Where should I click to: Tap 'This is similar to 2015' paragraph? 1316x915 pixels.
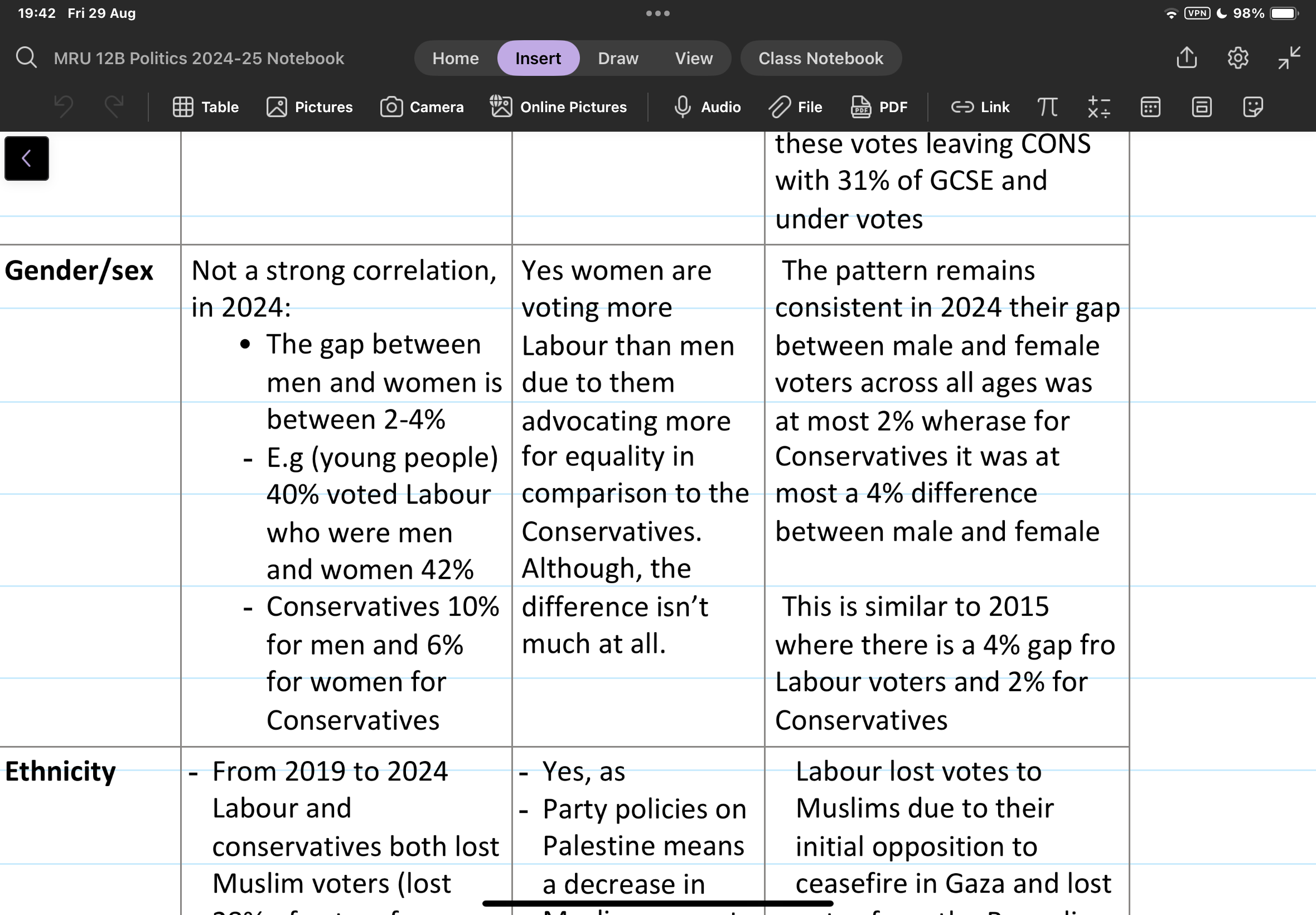[945, 663]
